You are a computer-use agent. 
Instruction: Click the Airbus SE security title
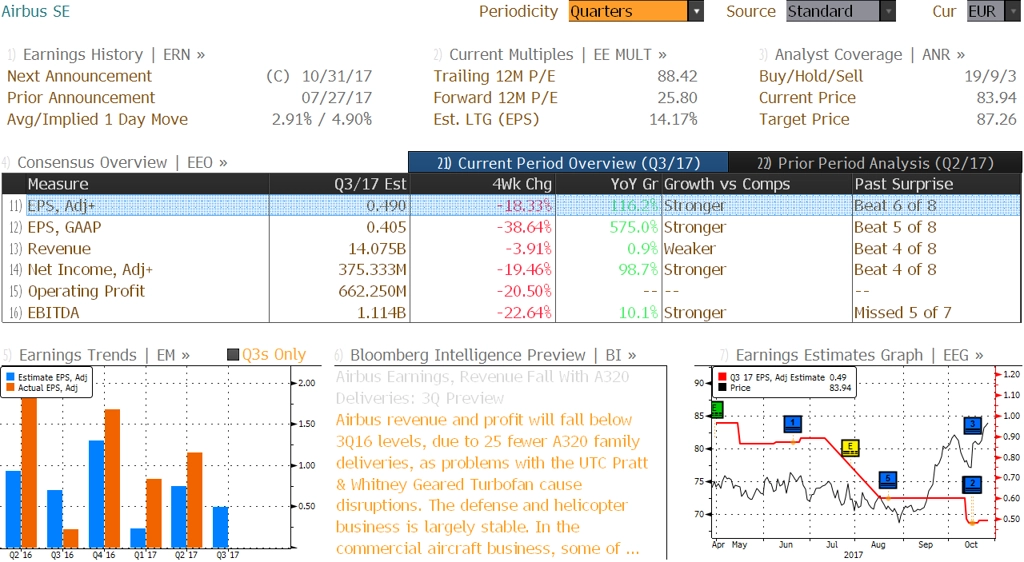[35, 11]
